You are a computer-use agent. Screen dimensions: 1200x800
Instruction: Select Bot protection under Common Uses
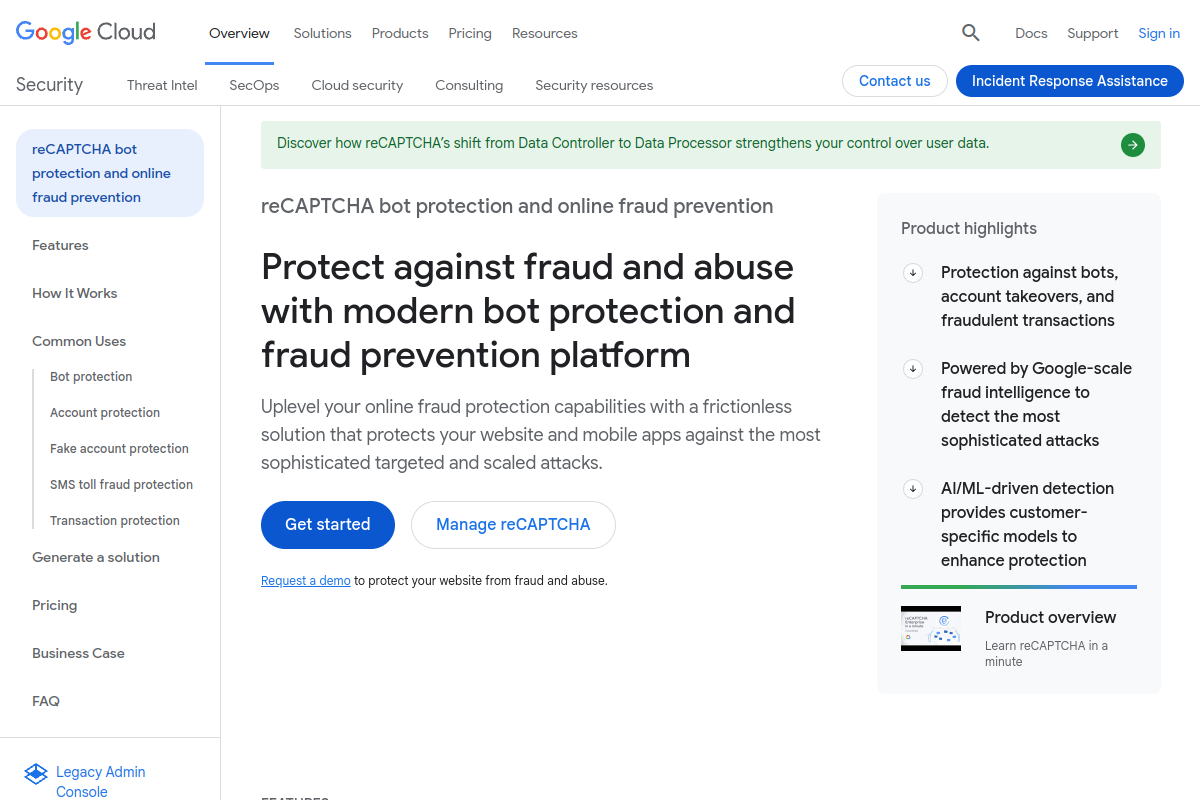coord(91,376)
